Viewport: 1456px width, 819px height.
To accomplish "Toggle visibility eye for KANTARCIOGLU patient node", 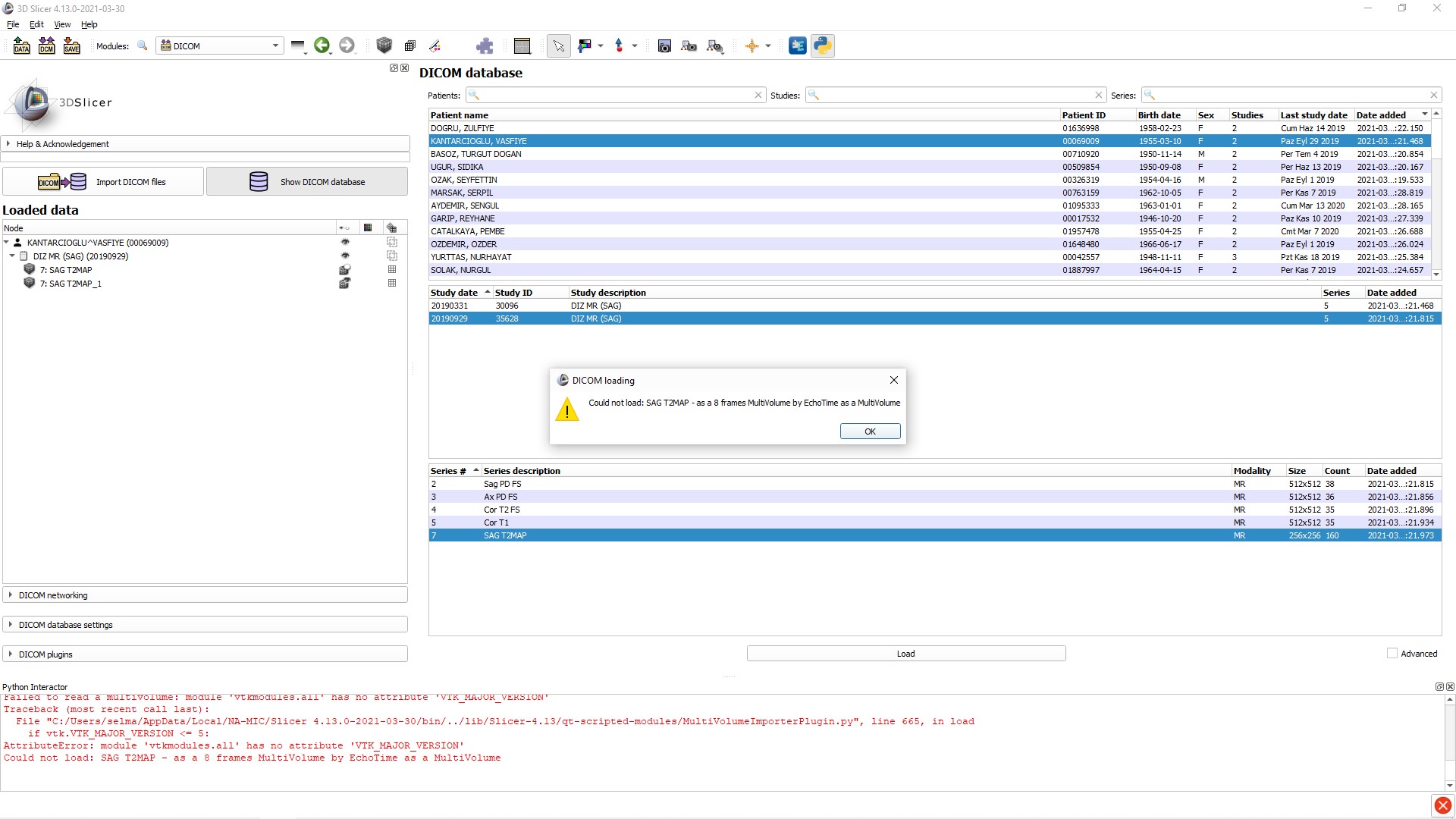I will pos(345,243).
